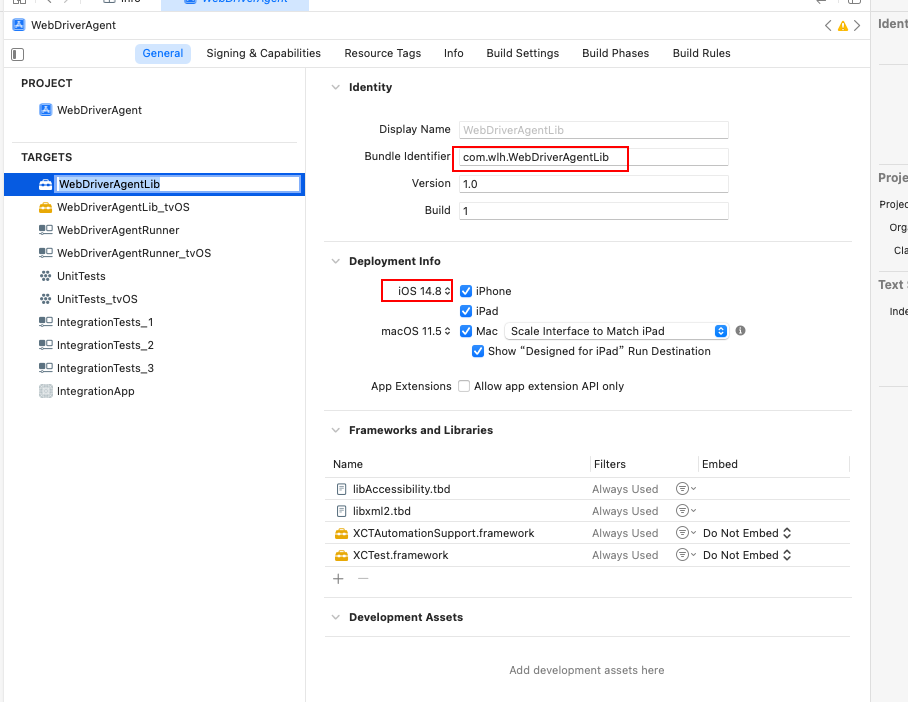
Task: Uncheck the iPhone checkbox
Action: click(x=466, y=291)
